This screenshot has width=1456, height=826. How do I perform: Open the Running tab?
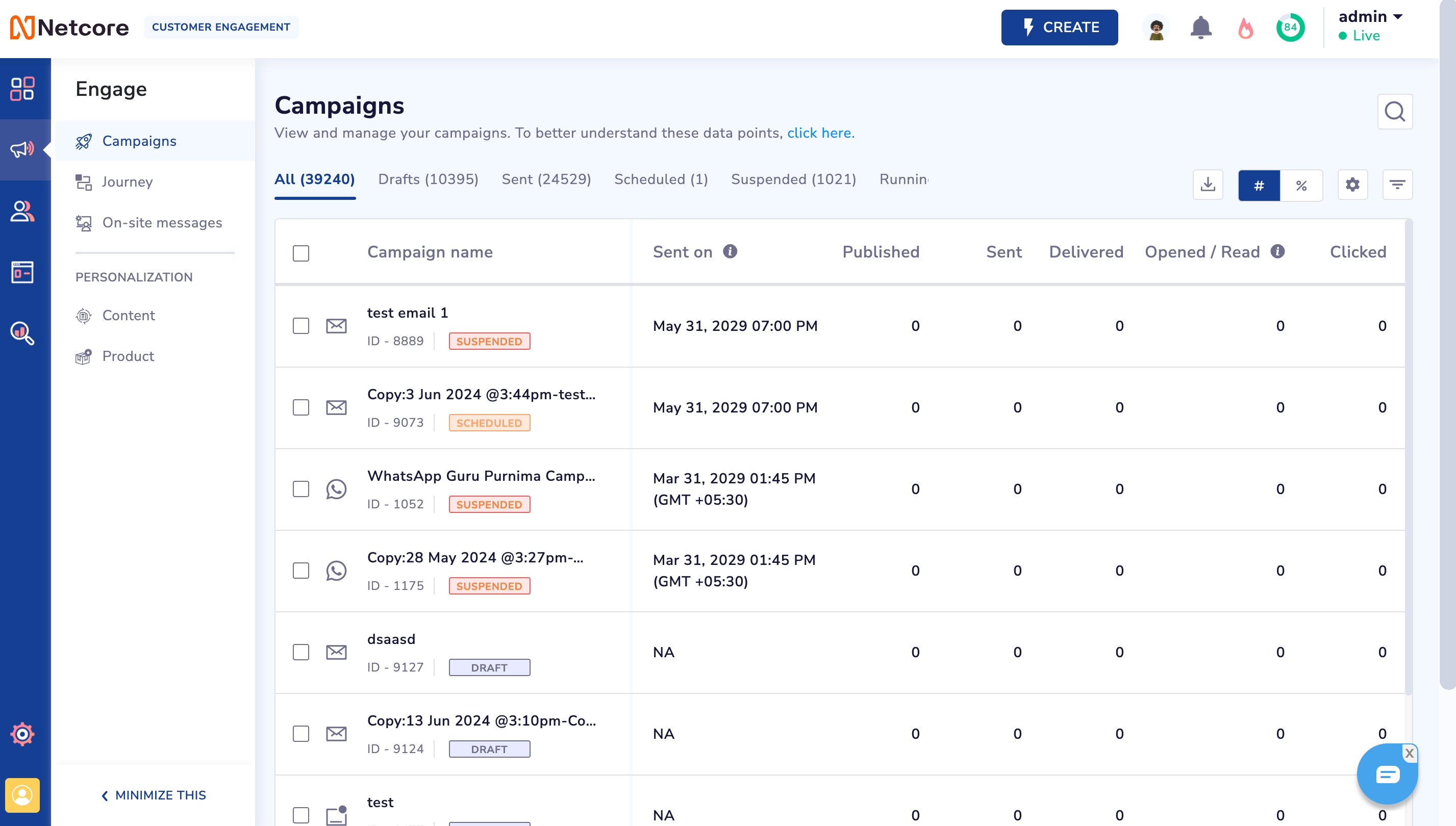click(x=903, y=179)
